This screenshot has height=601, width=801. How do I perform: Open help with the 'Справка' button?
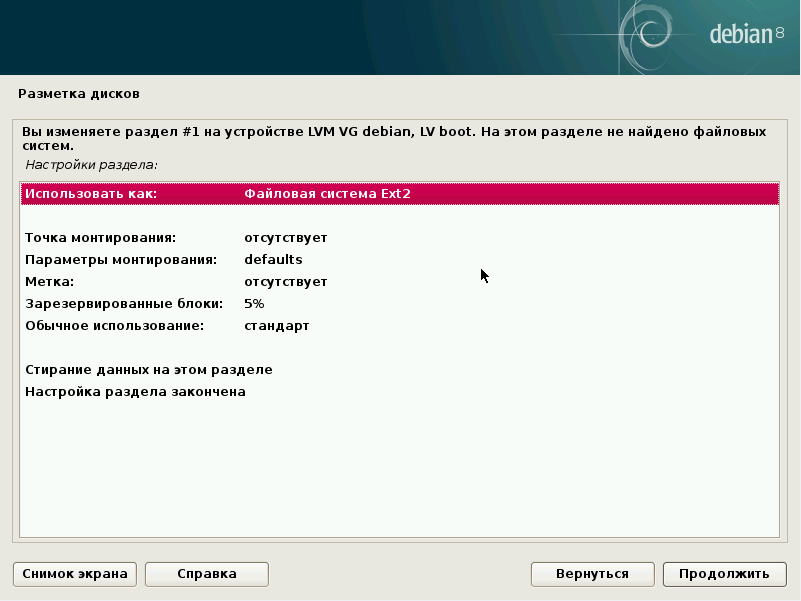click(x=207, y=574)
